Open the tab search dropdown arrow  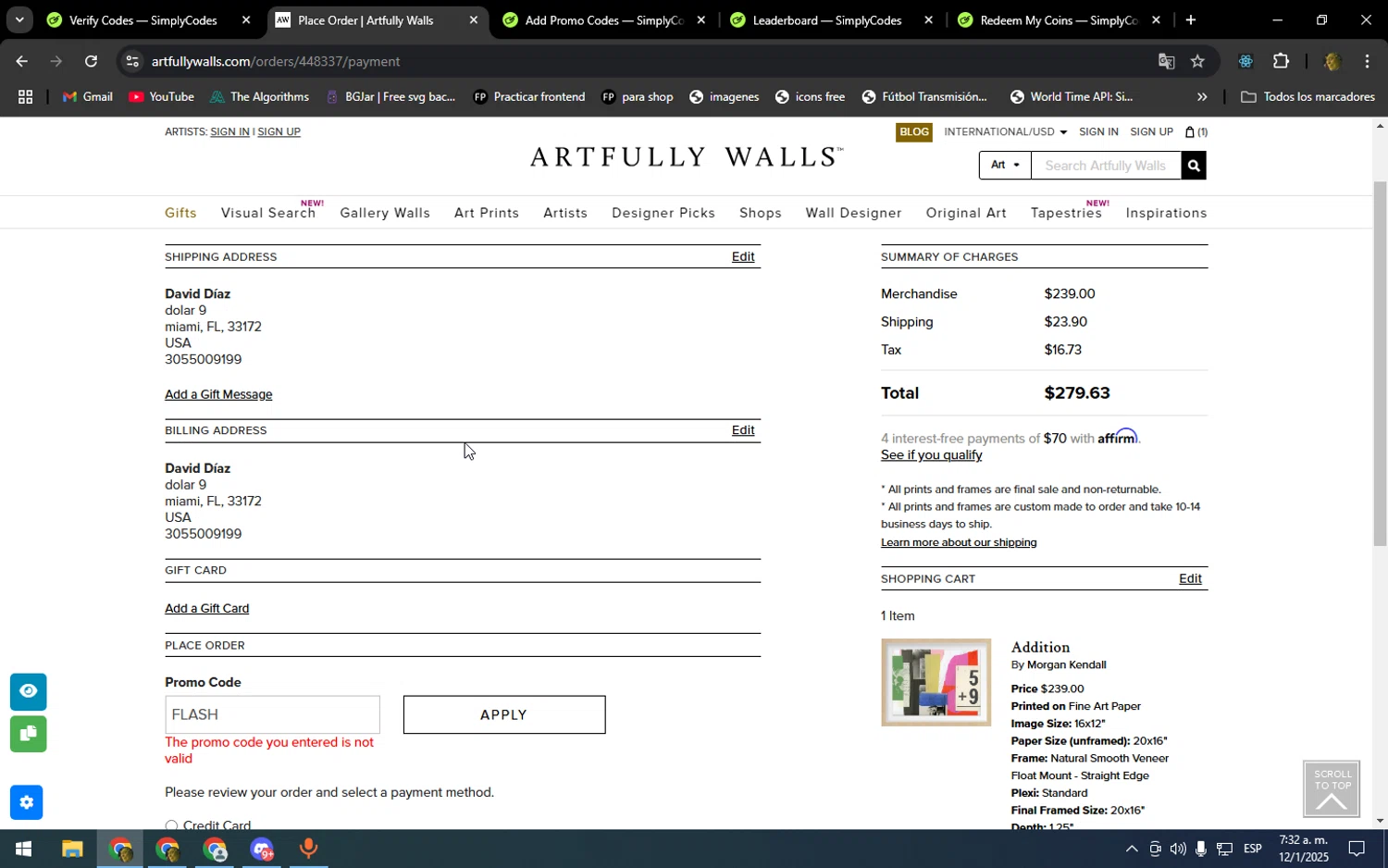pyautogui.click(x=19, y=19)
